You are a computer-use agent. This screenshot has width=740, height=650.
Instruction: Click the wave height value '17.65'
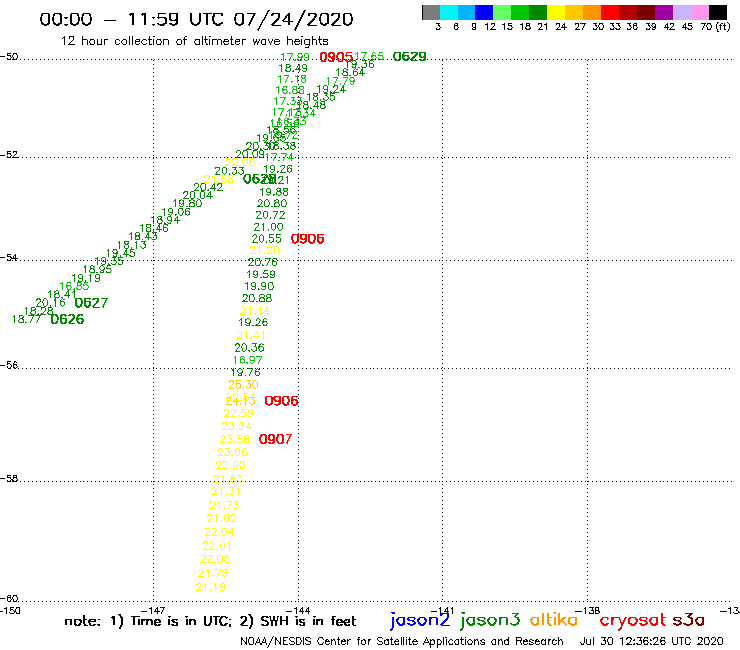pos(369,57)
